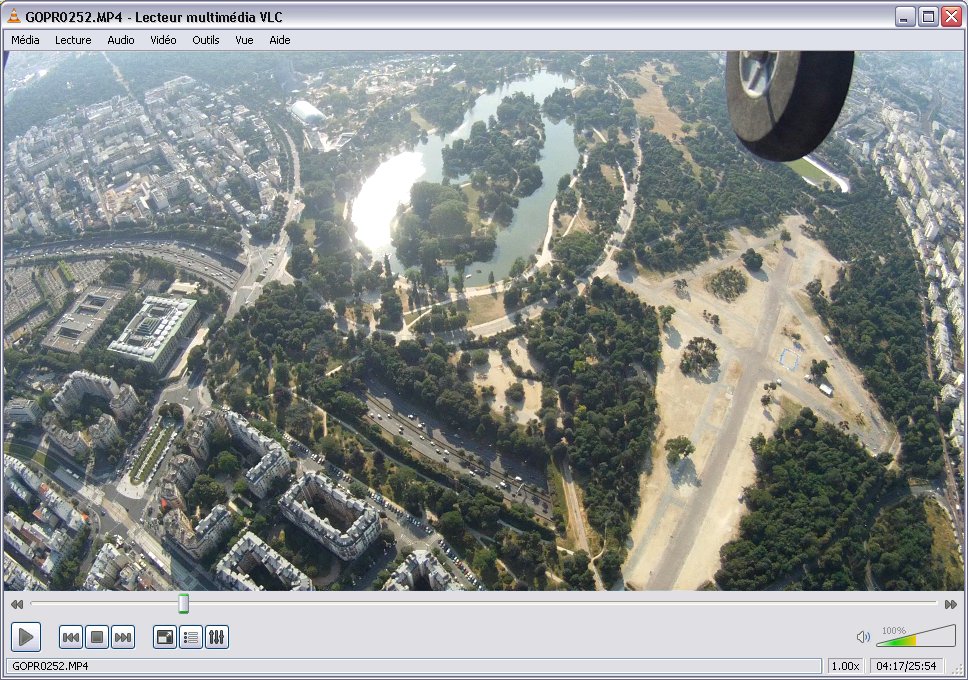Open the Lecture menu
968x680 pixels.
73,40
